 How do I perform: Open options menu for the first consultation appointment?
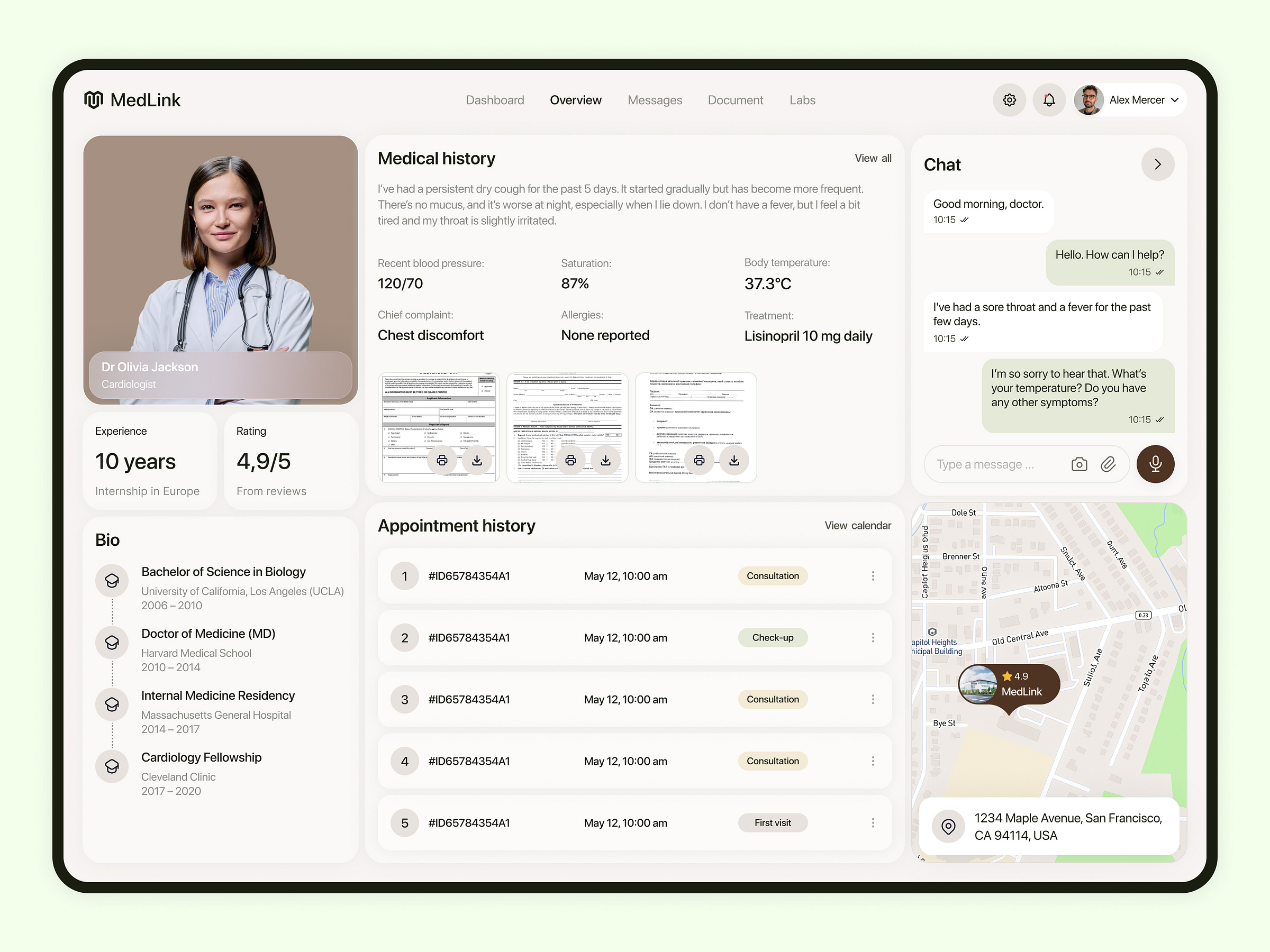(873, 575)
